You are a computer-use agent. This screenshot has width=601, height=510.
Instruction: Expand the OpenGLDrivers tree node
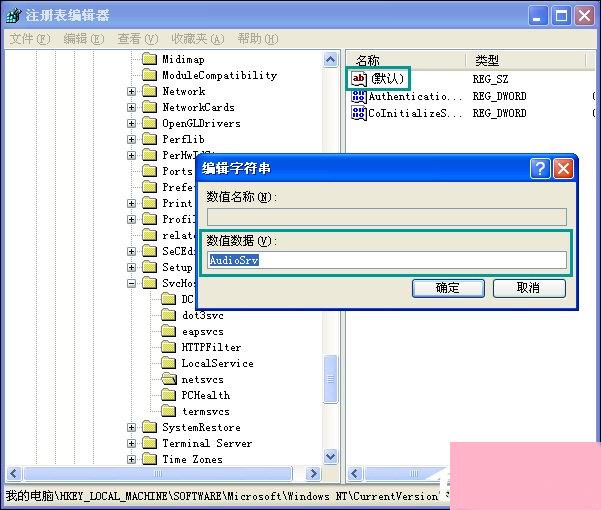(131, 123)
